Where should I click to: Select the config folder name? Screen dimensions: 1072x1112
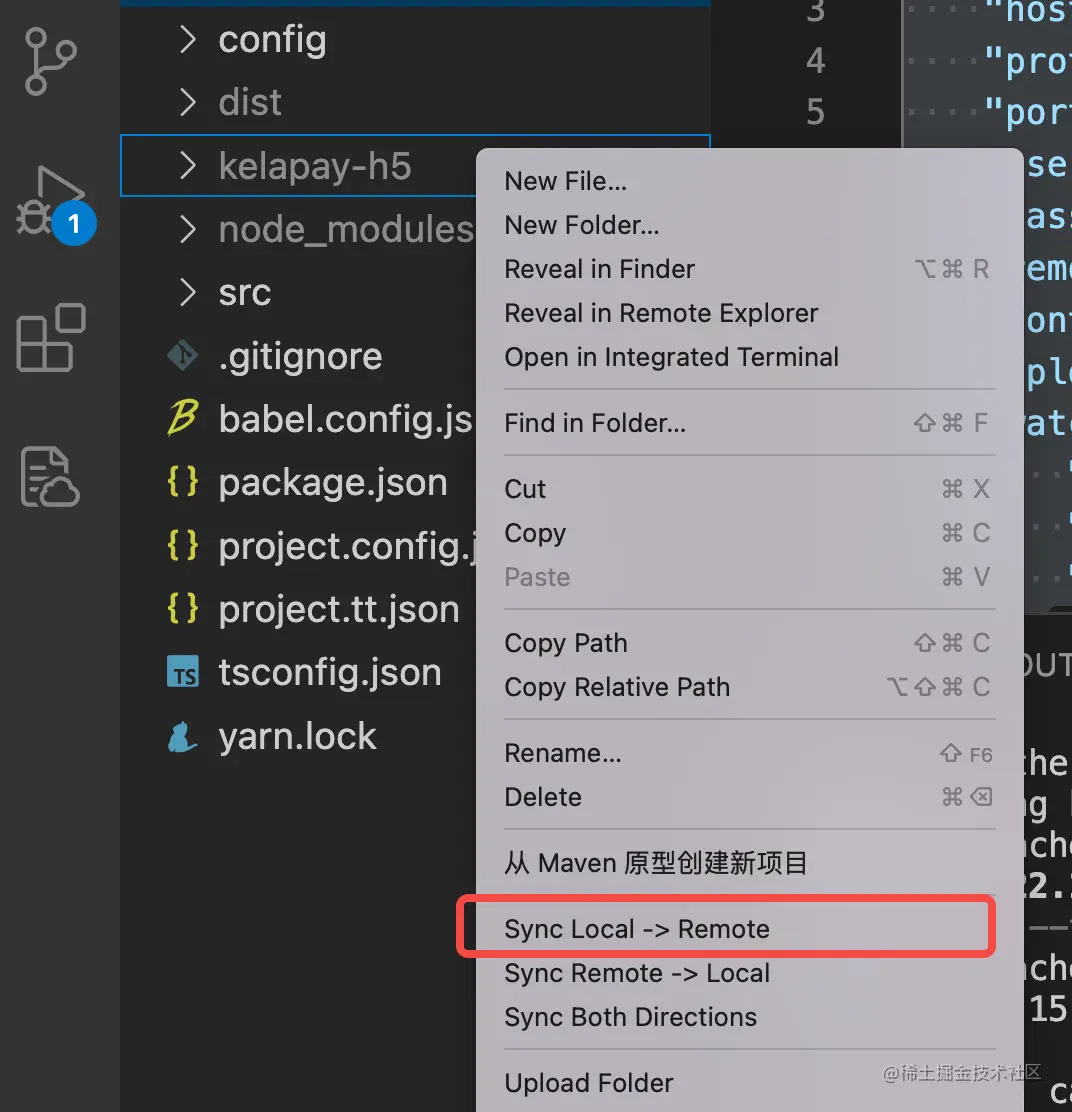[x=272, y=40]
